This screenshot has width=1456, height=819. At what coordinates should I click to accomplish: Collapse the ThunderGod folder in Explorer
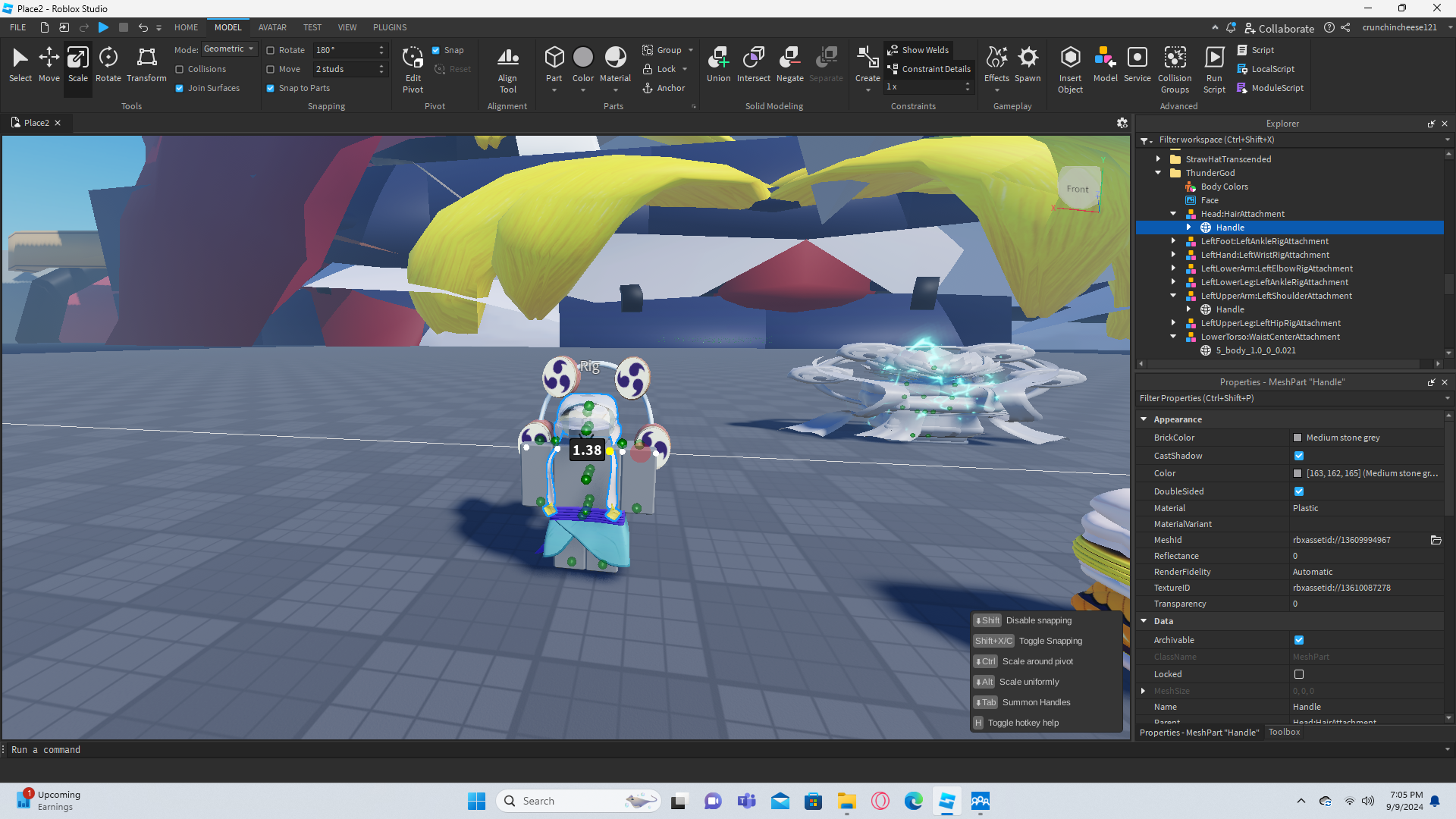(x=1158, y=173)
